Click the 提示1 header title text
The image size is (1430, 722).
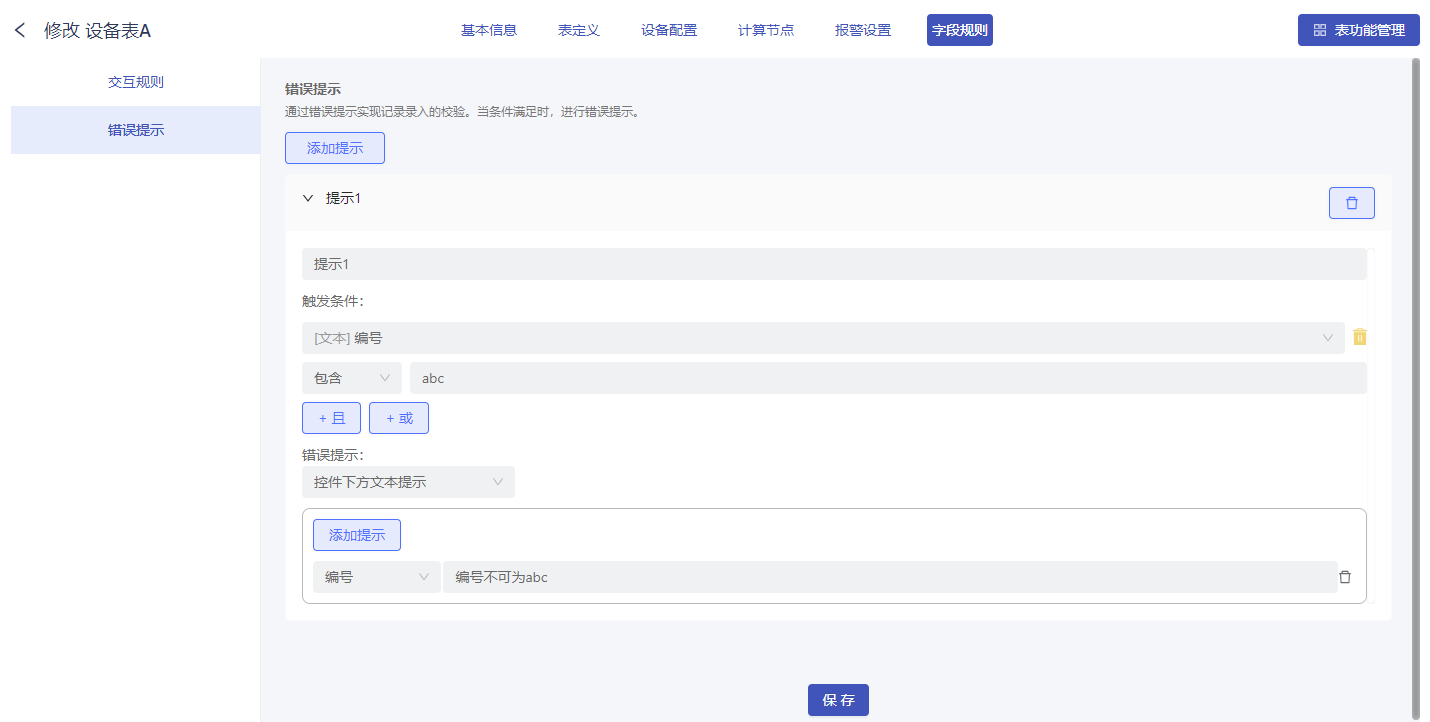(343, 198)
